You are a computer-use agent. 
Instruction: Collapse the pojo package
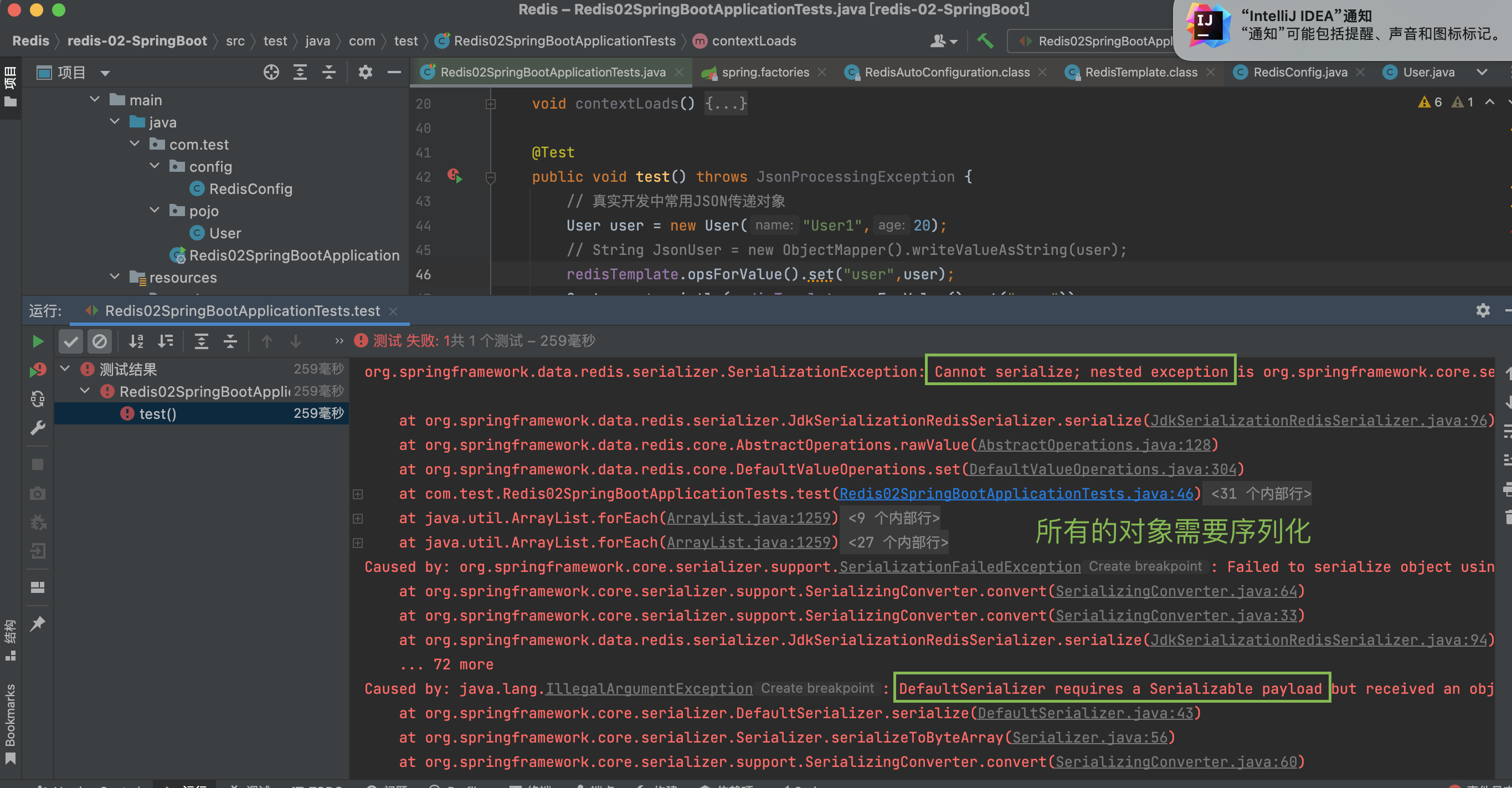(x=155, y=210)
